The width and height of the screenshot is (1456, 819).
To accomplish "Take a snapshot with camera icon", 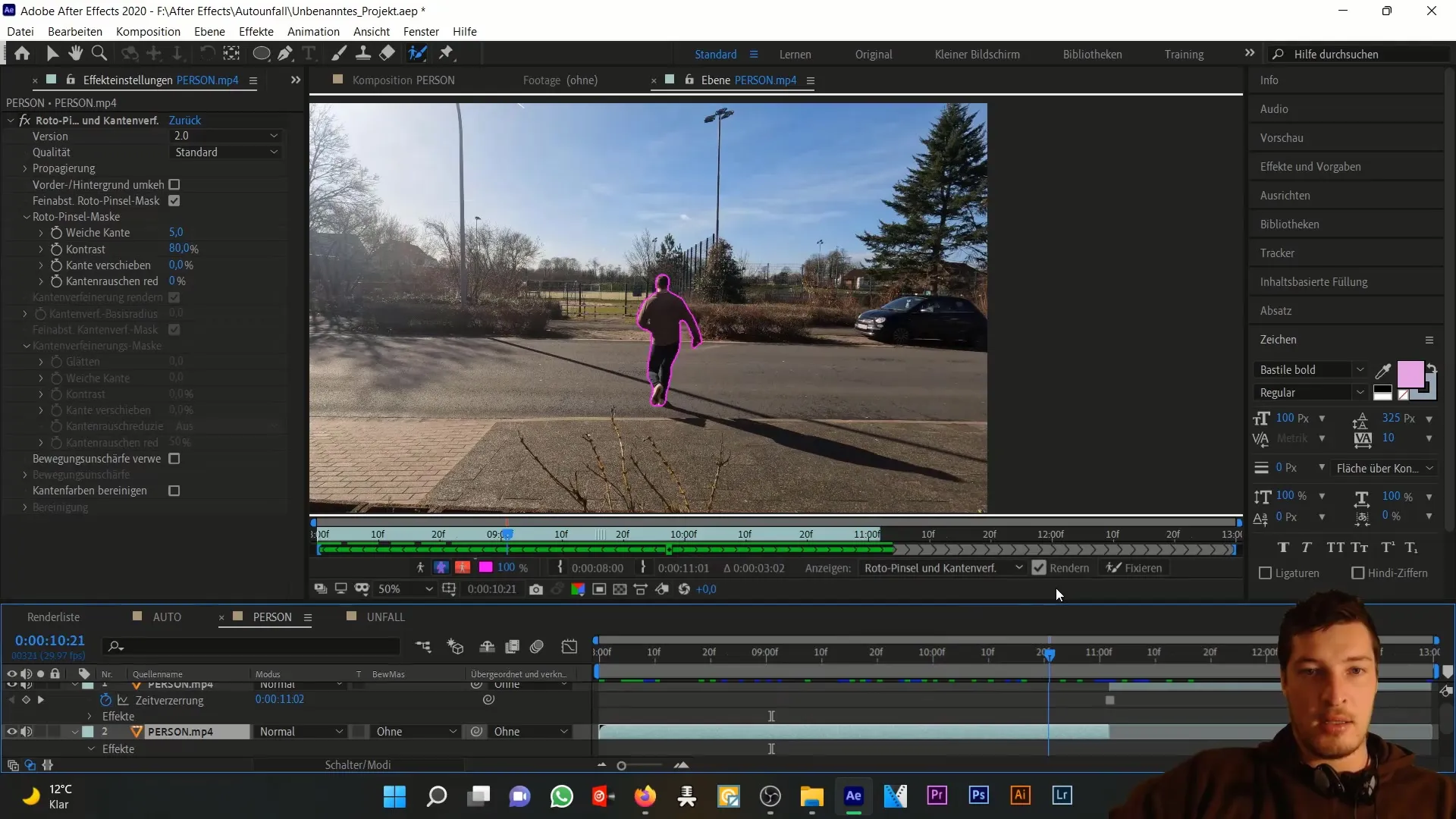I will 536,589.
